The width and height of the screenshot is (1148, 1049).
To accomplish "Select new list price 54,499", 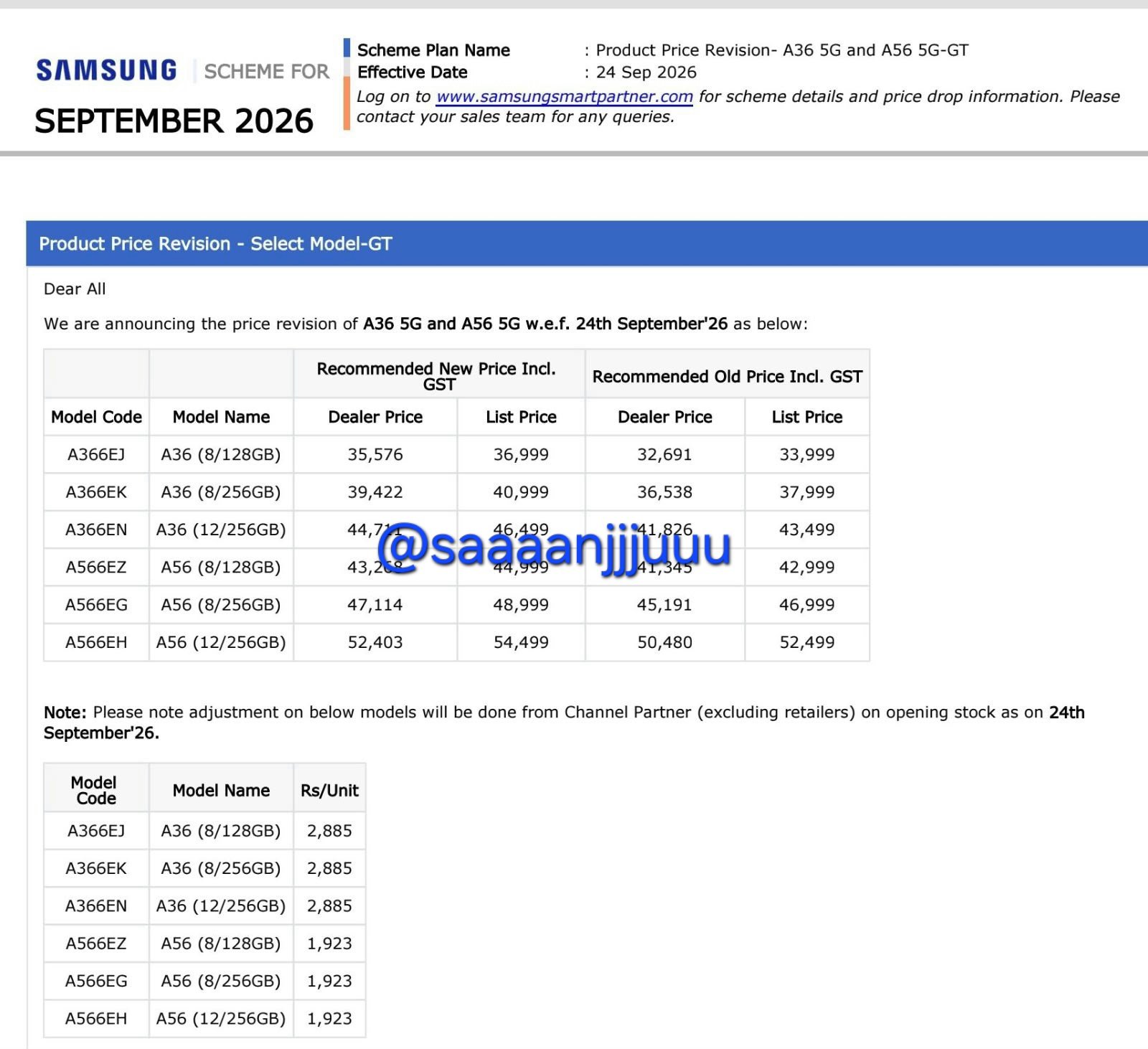I will tap(521, 642).
